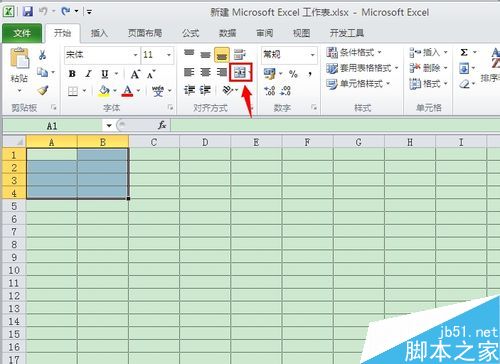Open 条件格式 (Conditional Formatting) menu
500x364 pixels.
[x=354, y=52]
